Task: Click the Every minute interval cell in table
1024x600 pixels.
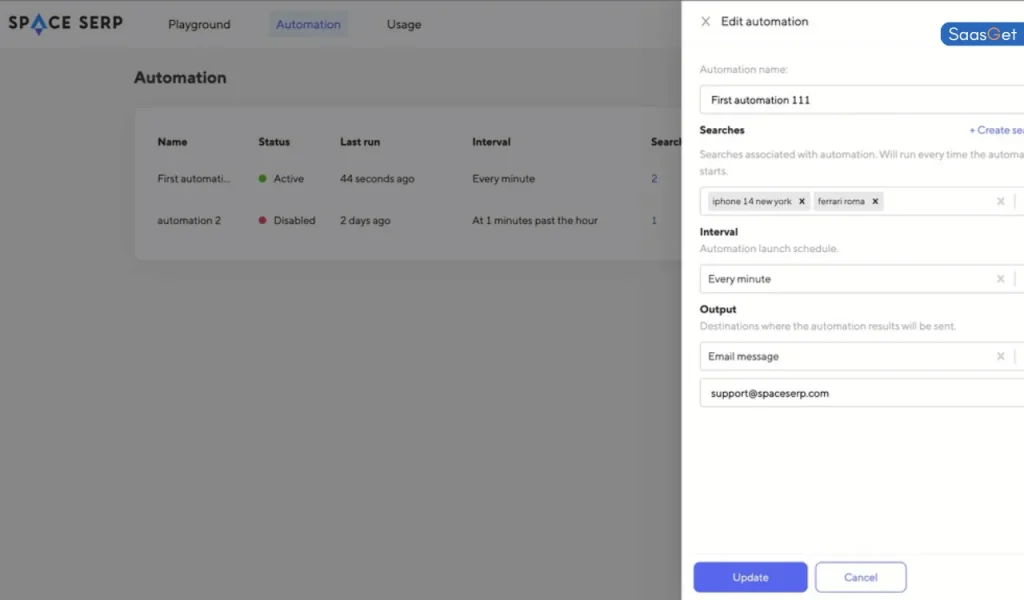Action: (504, 178)
